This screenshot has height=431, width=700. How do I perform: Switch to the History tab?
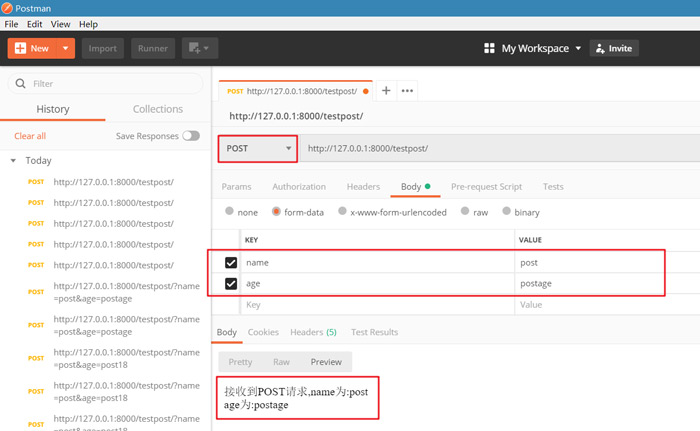pyautogui.click(x=53, y=109)
